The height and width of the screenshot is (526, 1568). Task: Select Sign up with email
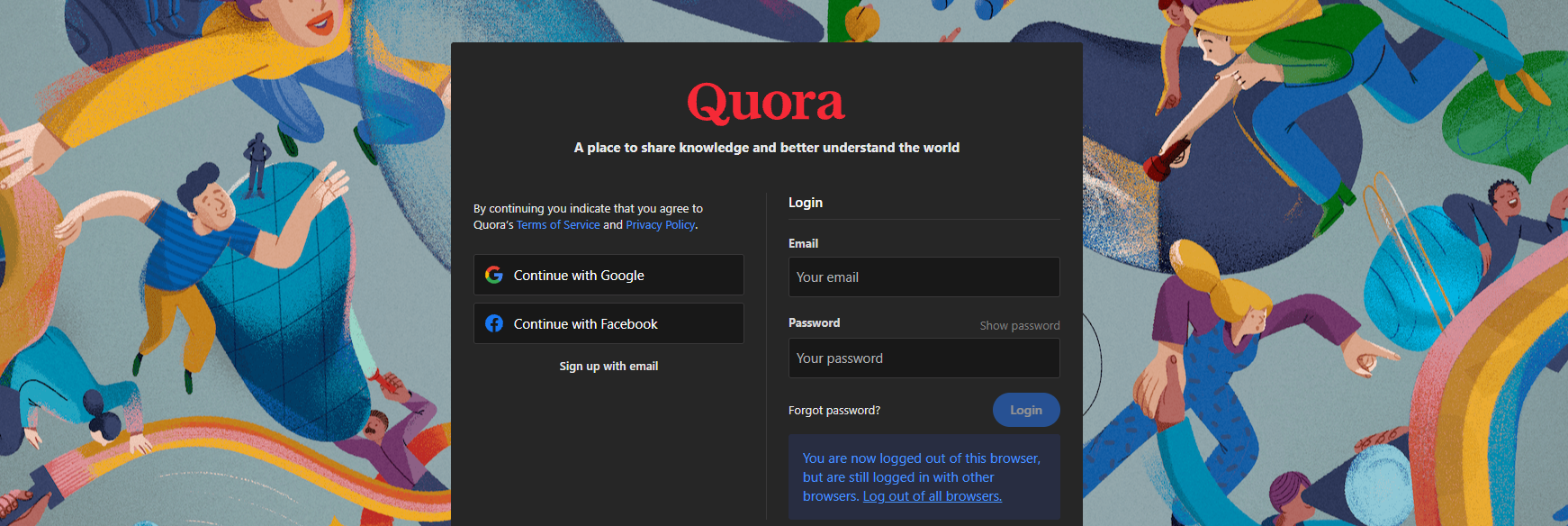(608, 366)
